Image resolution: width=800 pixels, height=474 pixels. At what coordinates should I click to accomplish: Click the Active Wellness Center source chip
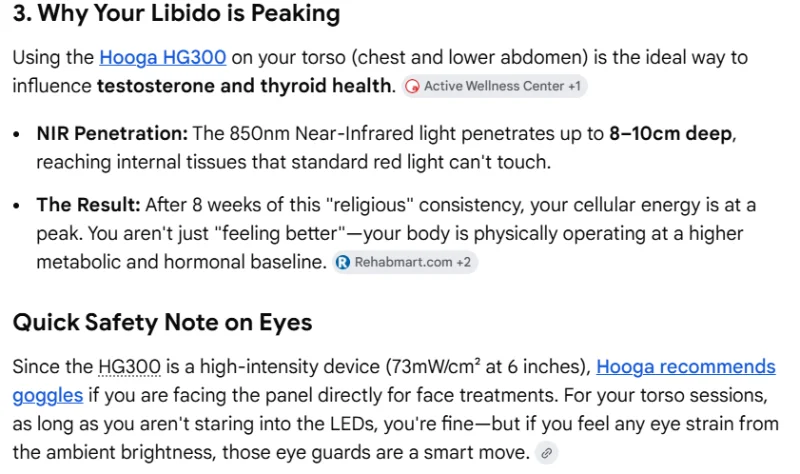(x=494, y=86)
